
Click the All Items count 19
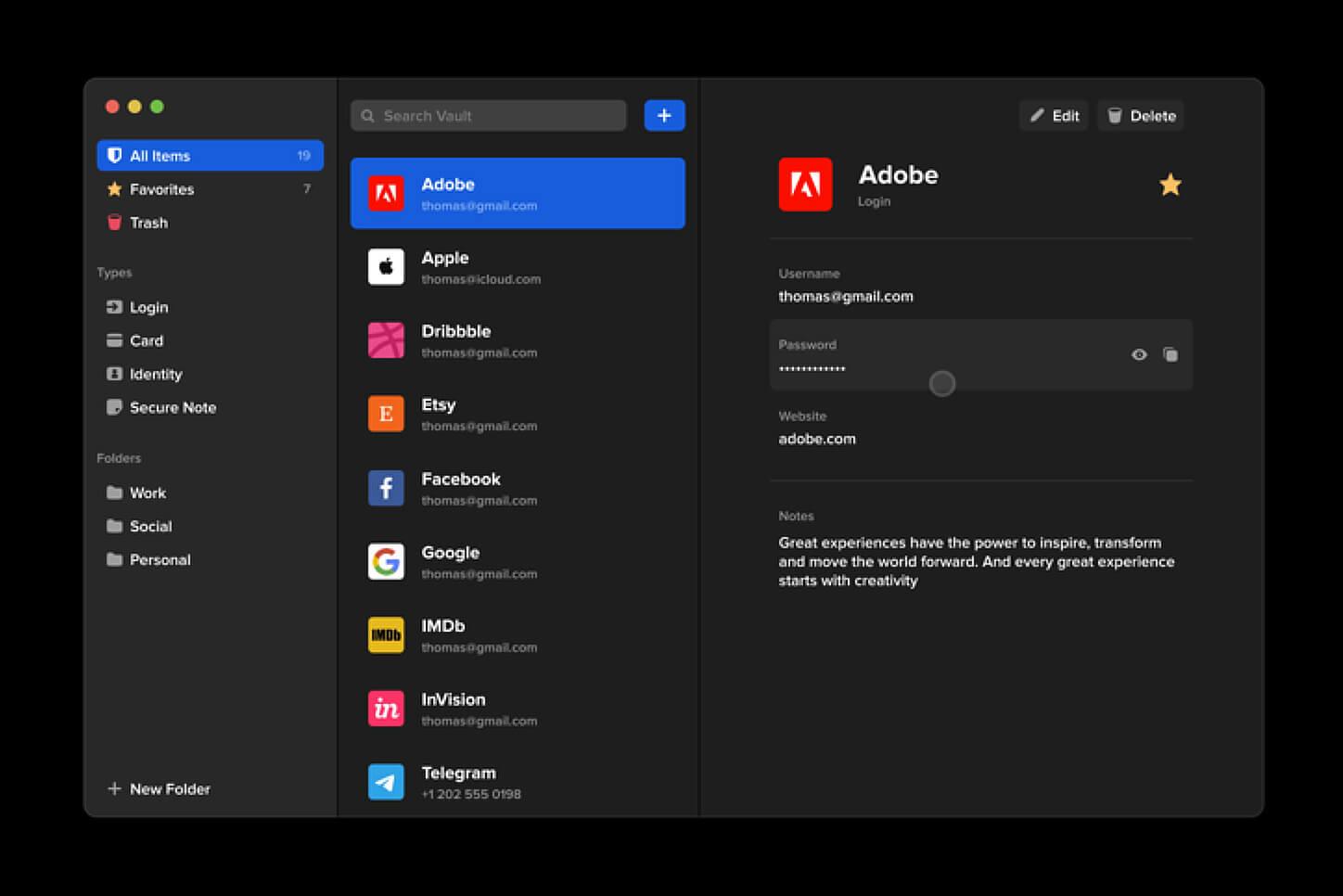click(x=303, y=156)
